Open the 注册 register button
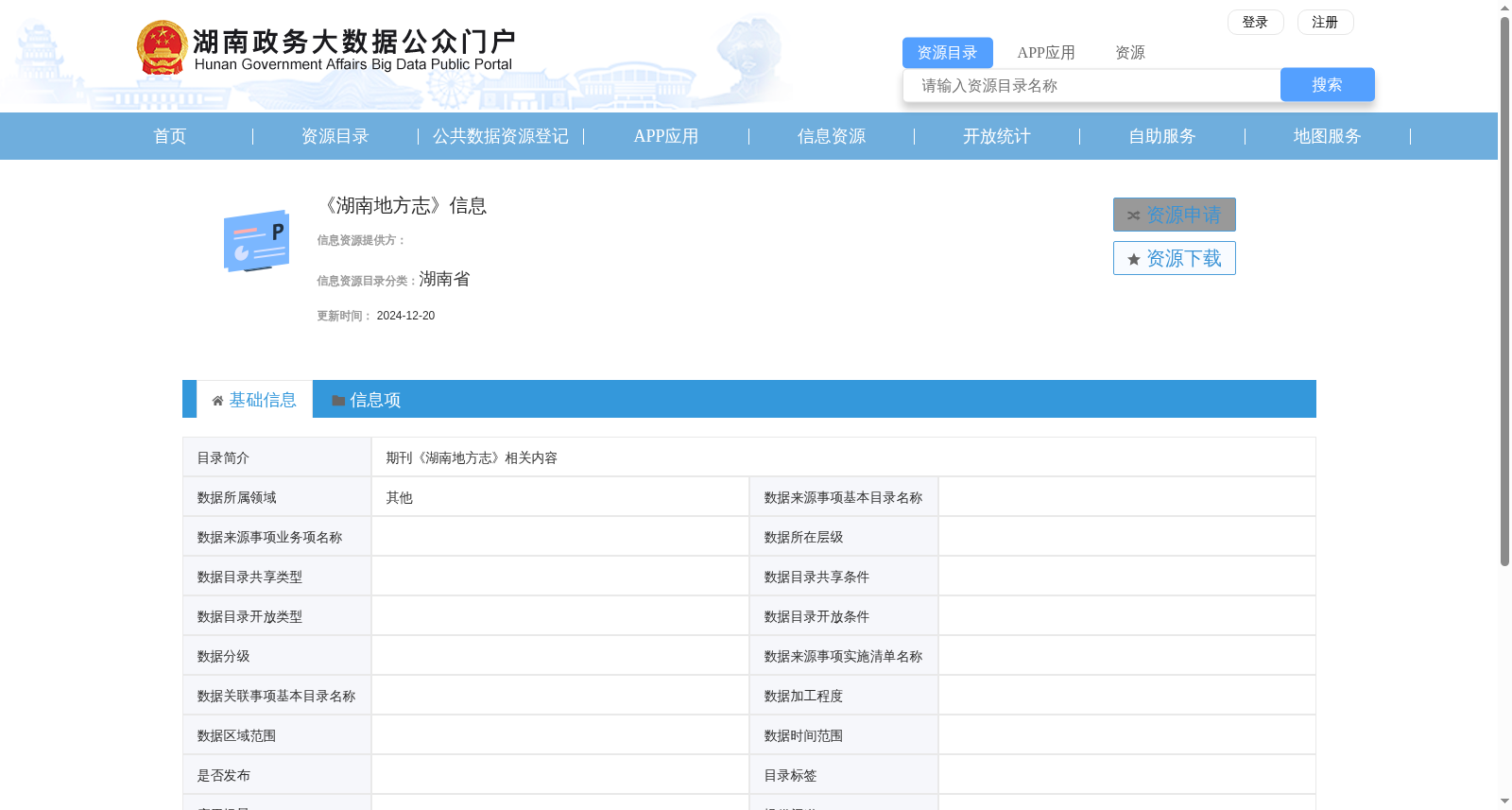 1325,22
